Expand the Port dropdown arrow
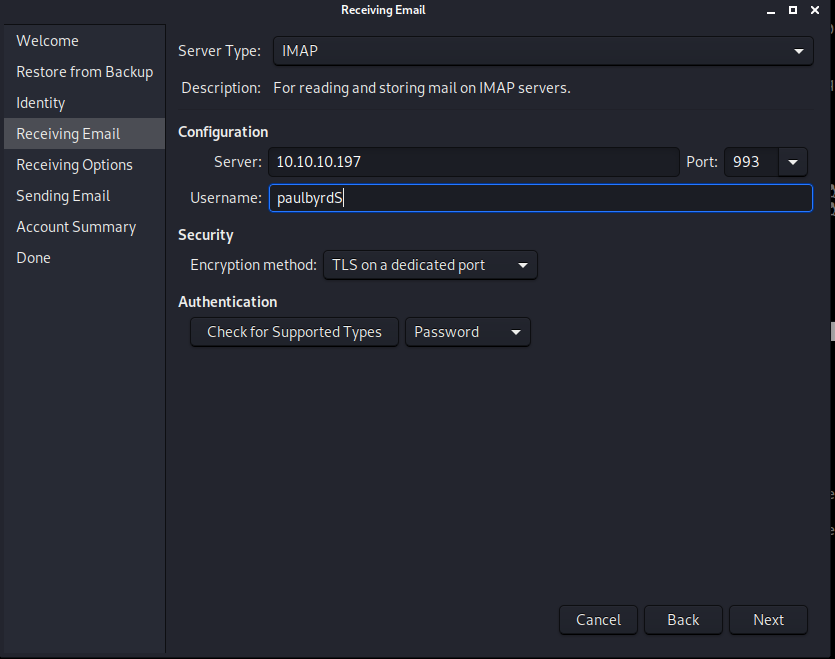Image resolution: width=835 pixels, height=659 pixels. (x=793, y=162)
